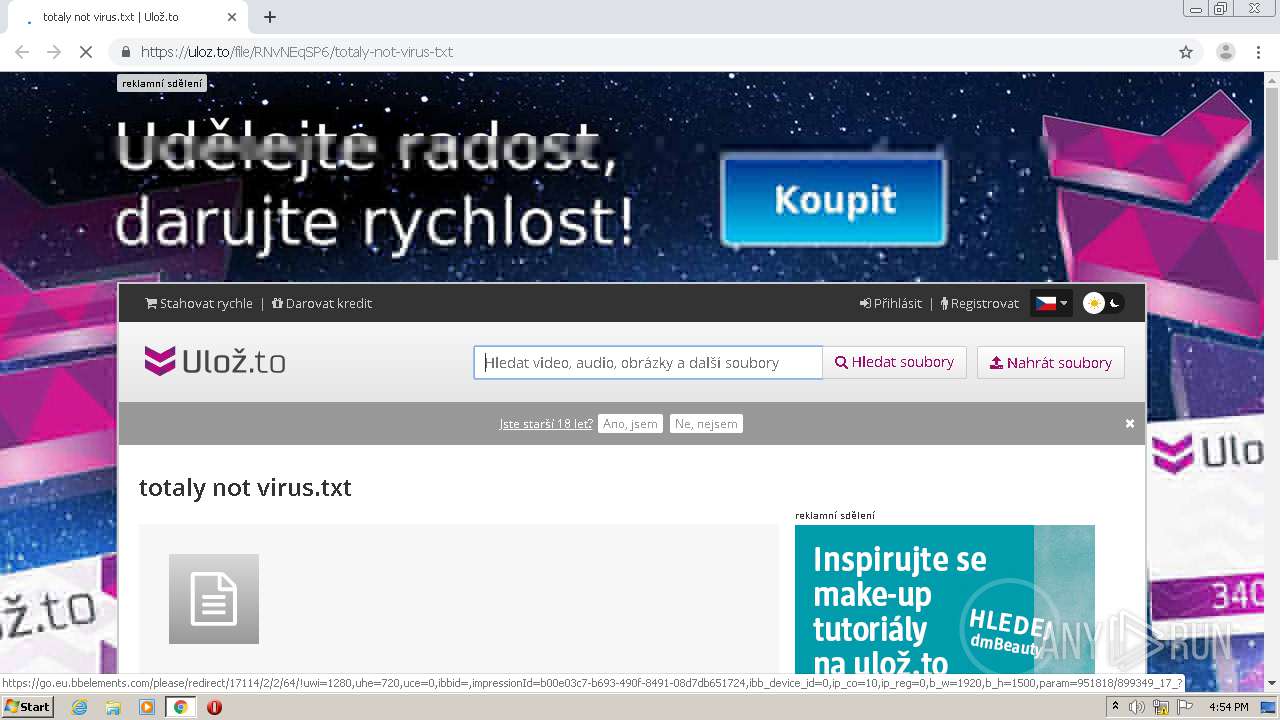Click the browser forward arrow
Viewport: 1280px width, 720px height.
click(x=54, y=52)
